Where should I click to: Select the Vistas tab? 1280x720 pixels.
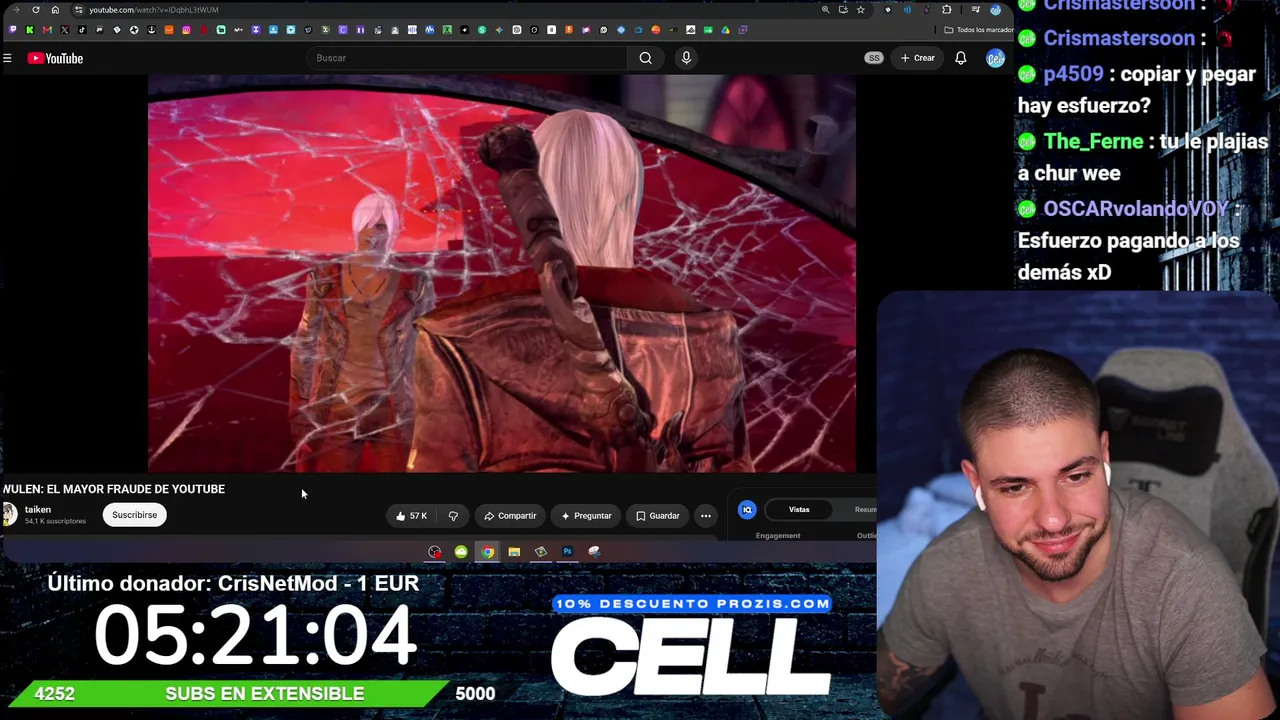pyautogui.click(x=799, y=510)
